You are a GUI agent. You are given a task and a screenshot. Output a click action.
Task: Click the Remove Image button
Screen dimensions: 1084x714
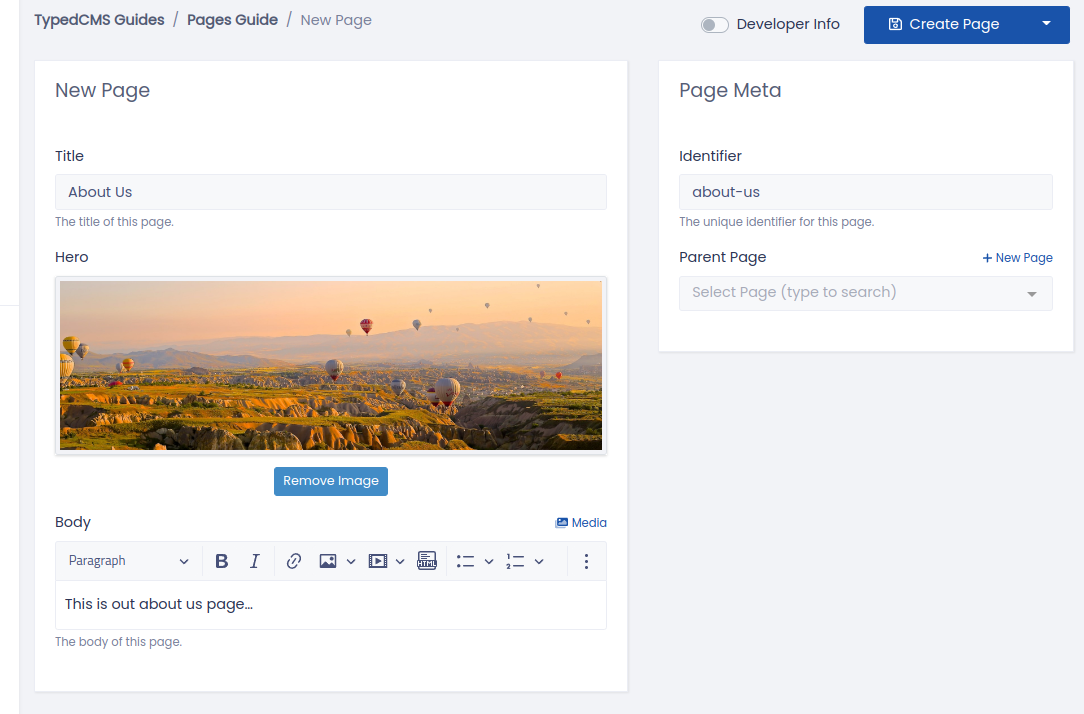click(330, 481)
